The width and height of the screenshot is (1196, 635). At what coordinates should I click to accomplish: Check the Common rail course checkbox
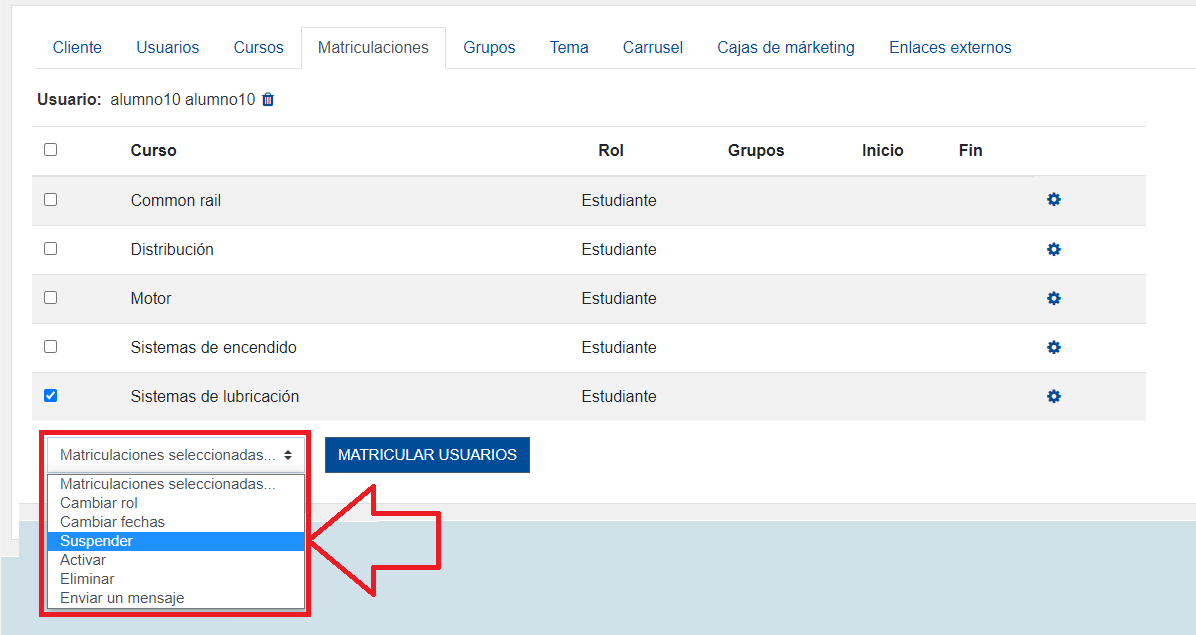(51, 200)
